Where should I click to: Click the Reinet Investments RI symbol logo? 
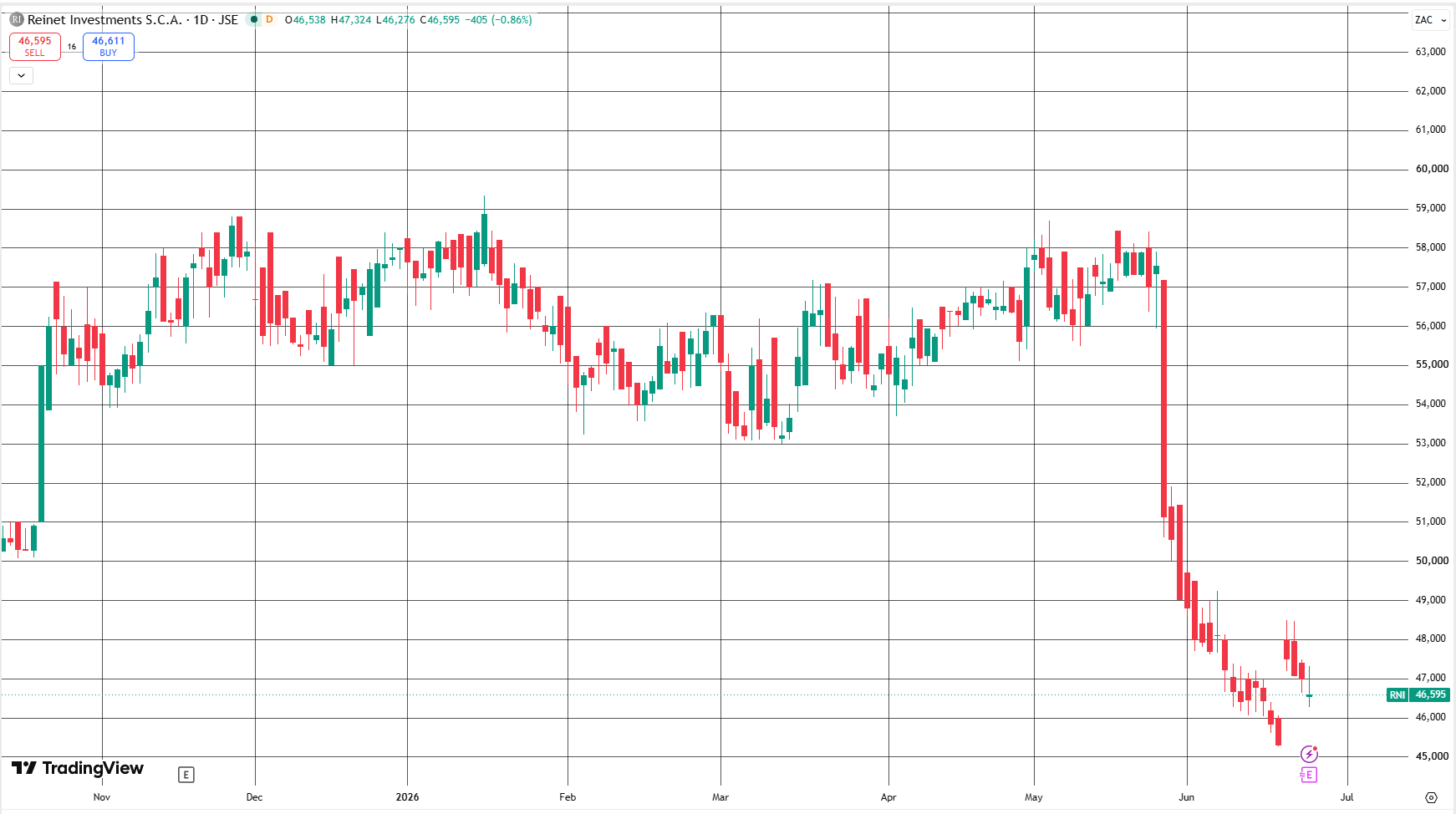click(x=17, y=19)
